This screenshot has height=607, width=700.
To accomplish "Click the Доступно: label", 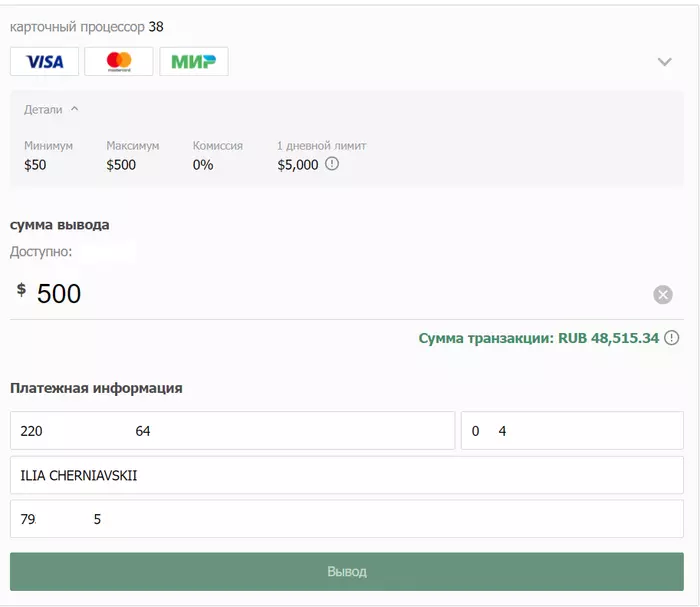I will (x=41, y=252).
